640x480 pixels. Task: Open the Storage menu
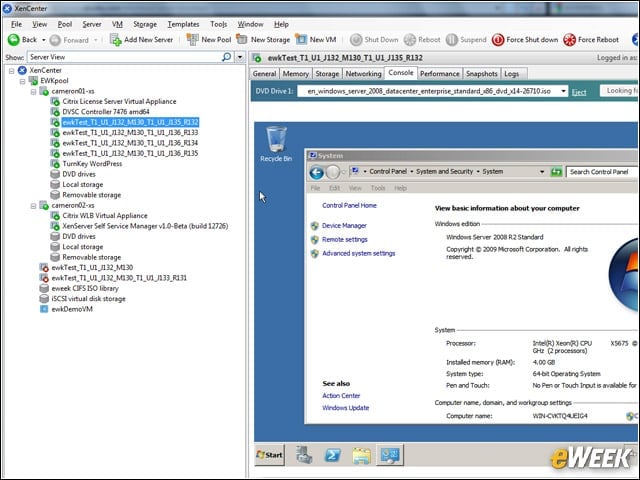[145, 24]
